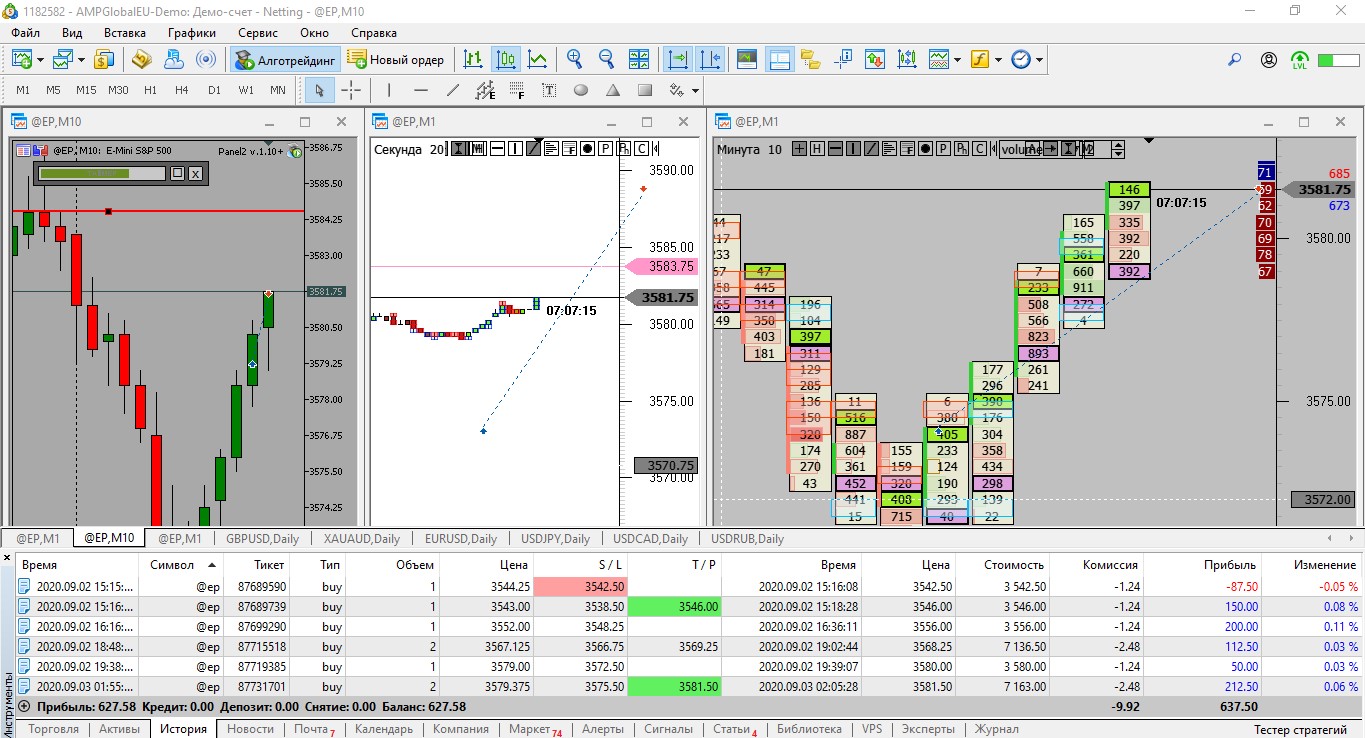Zoom in on the chart
This screenshot has width=1365, height=738.
click(574, 59)
